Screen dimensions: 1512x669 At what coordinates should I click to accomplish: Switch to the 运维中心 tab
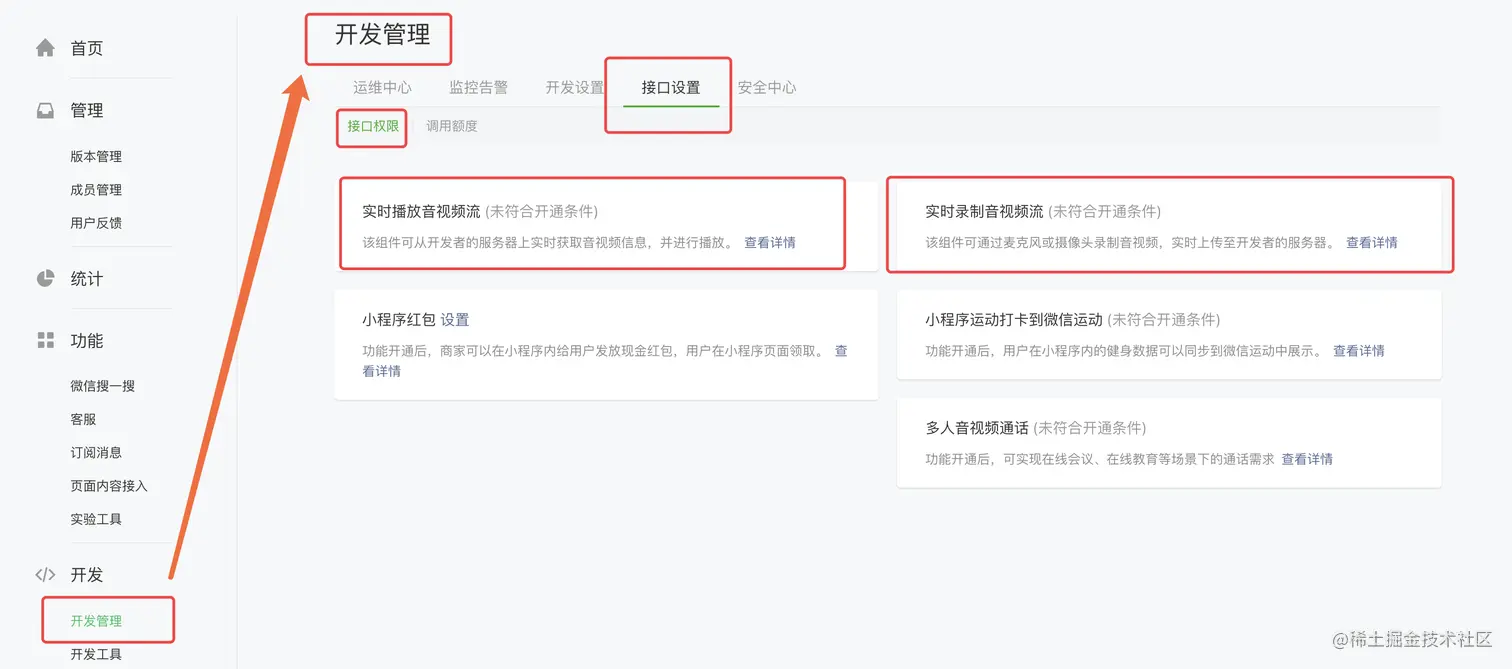382,87
